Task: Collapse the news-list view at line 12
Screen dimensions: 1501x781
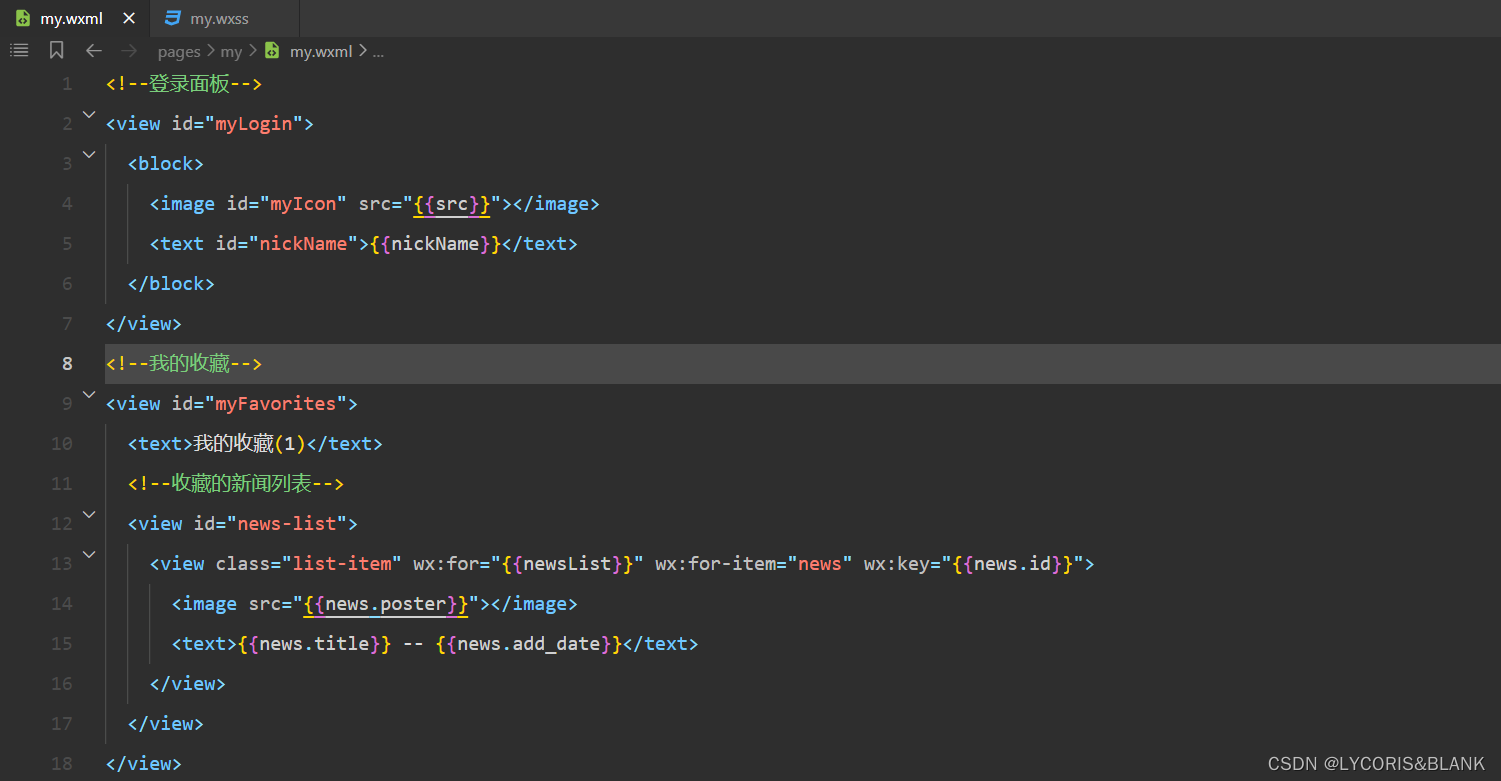Action: [x=89, y=514]
